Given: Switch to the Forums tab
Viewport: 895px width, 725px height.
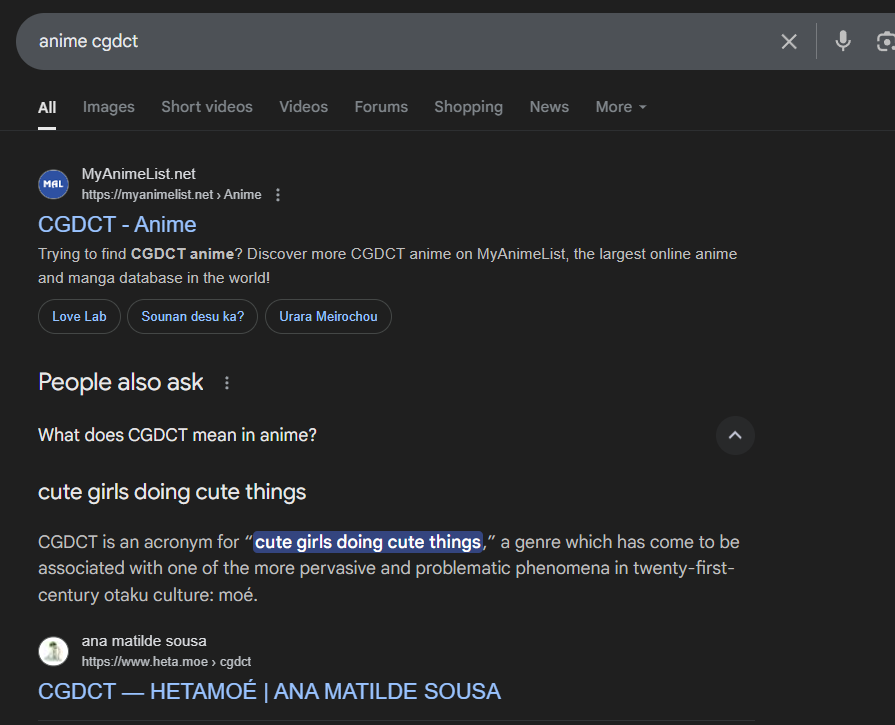Looking at the screenshot, I should (381, 107).
